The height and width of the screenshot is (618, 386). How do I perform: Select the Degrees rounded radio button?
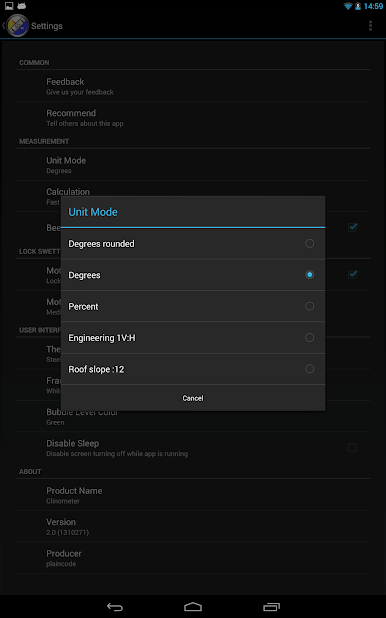click(x=309, y=244)
